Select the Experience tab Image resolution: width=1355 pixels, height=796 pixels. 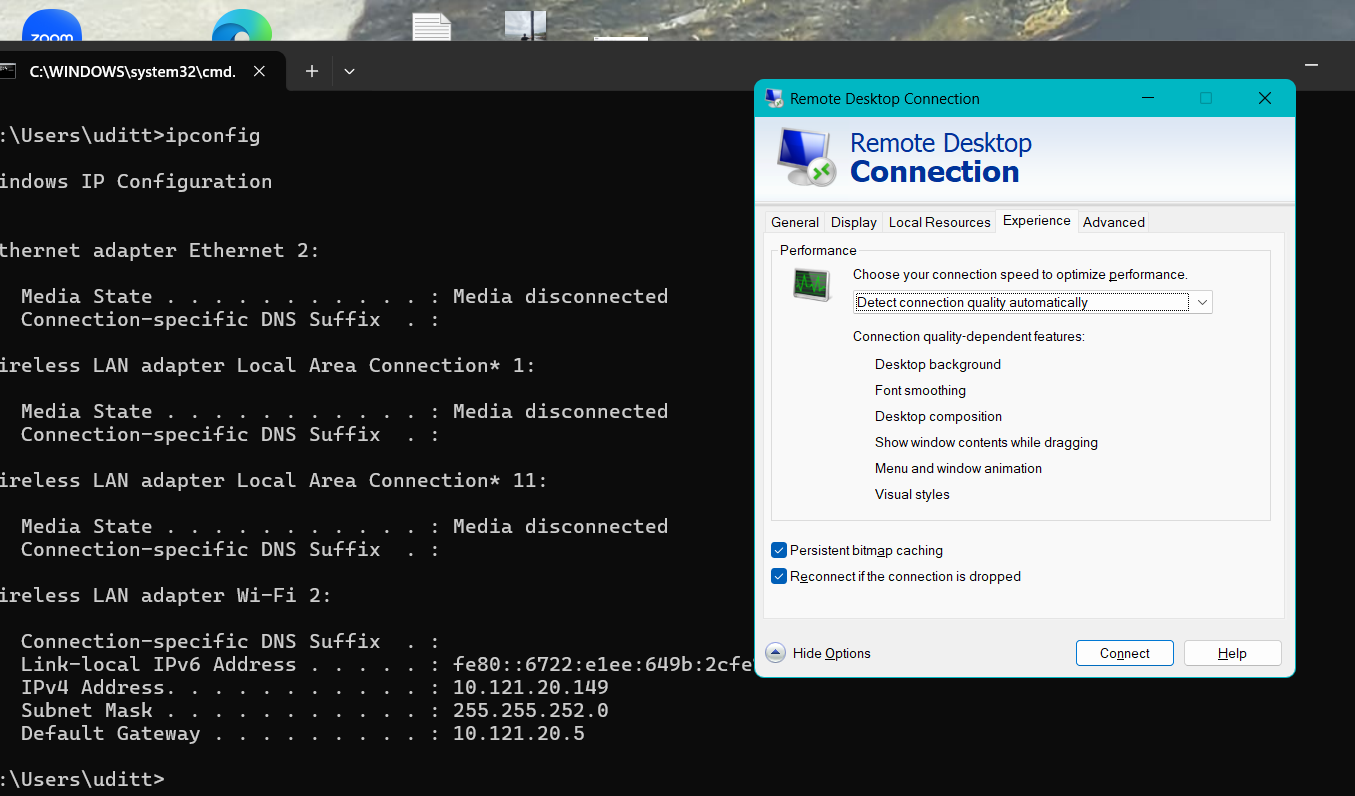tap(1037, 220)
